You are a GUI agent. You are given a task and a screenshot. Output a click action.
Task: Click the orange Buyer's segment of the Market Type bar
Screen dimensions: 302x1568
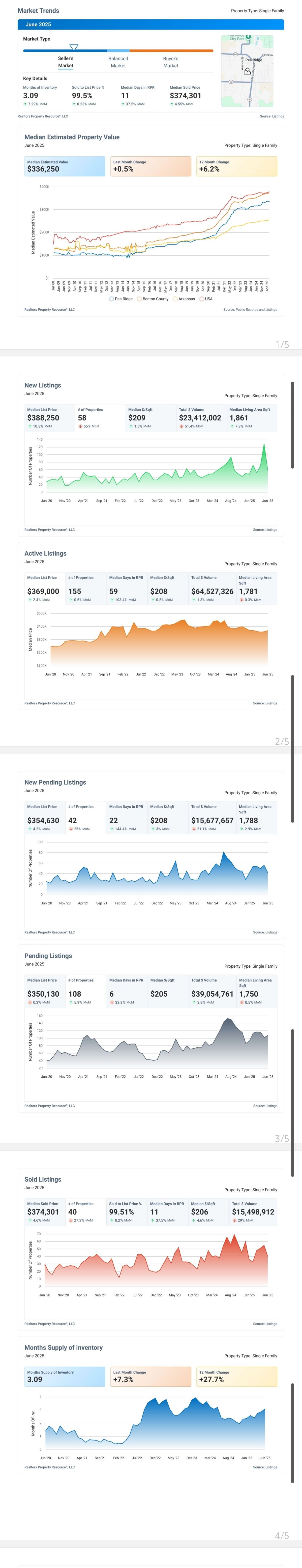[x=171, y=51]
